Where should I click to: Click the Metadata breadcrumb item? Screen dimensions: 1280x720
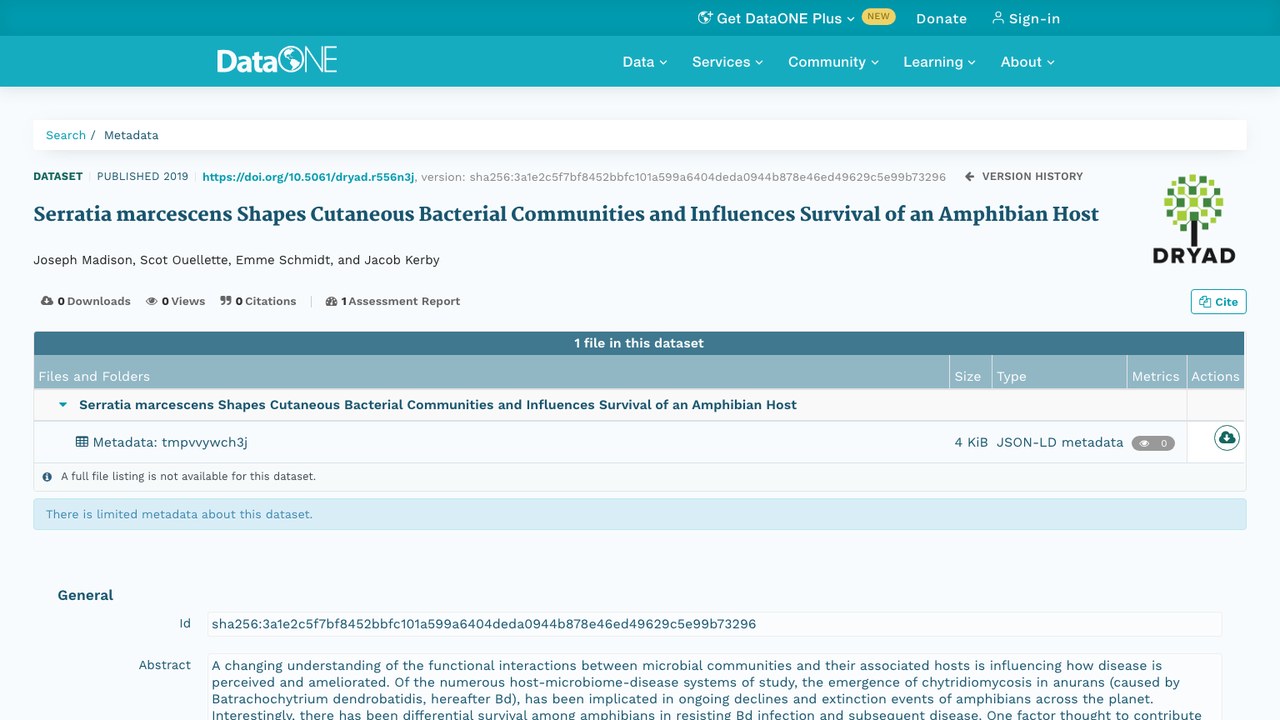tap(131, 135)
